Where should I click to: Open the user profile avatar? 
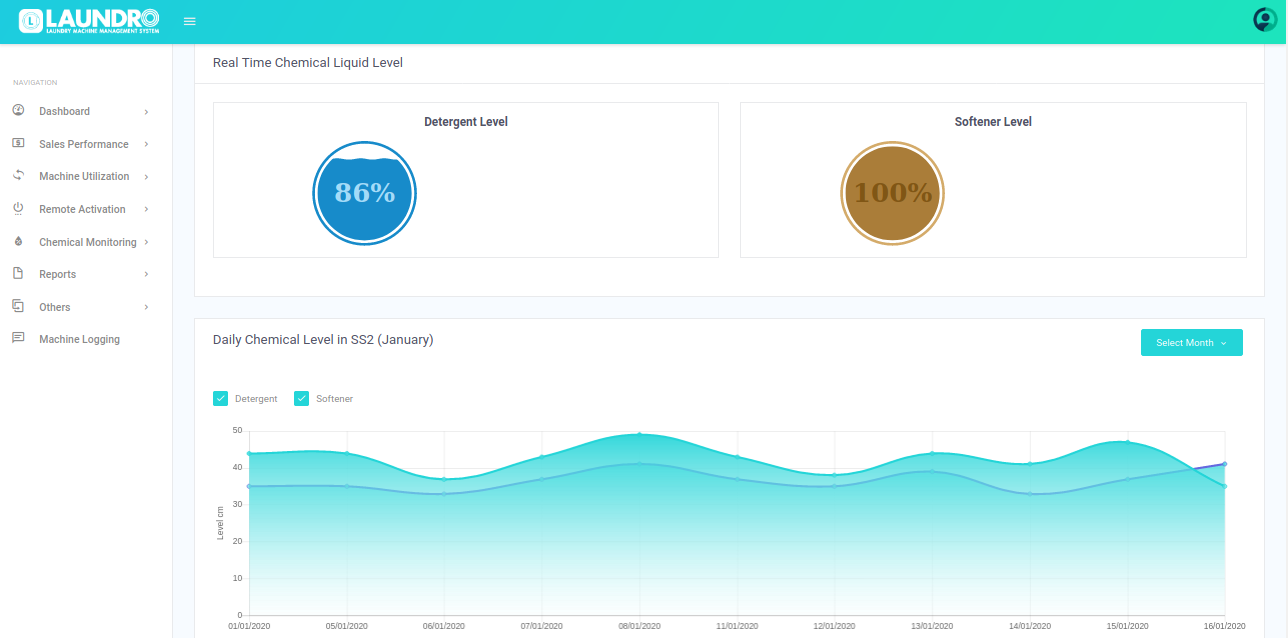(x=1264, y=20)
